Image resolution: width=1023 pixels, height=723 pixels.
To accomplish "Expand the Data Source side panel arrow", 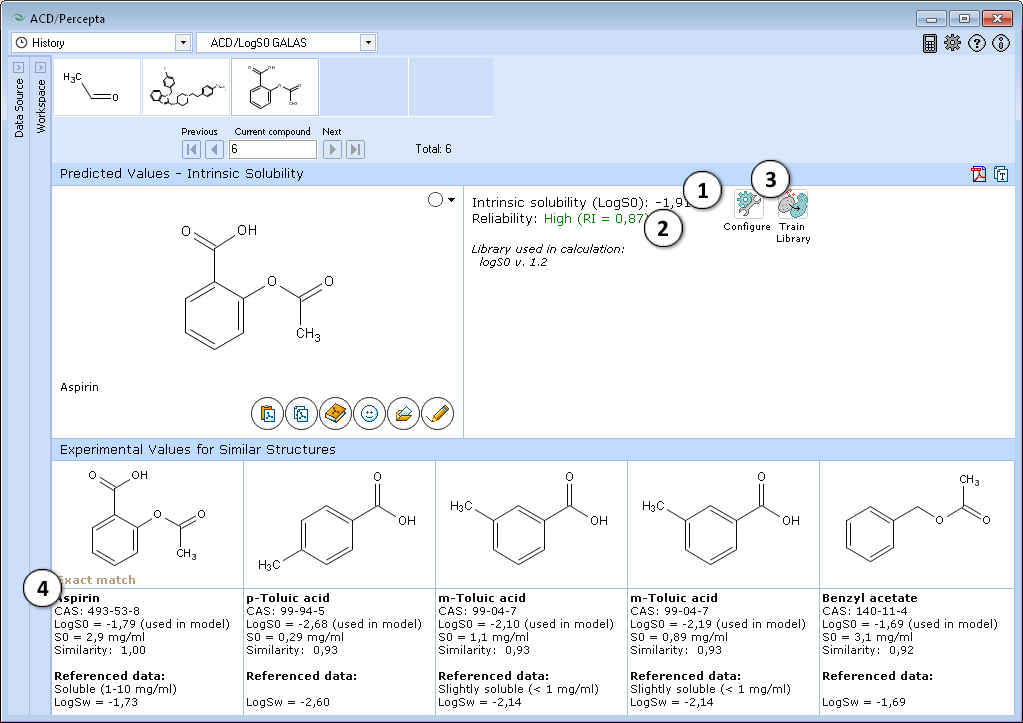I will (x=19, y=67).
